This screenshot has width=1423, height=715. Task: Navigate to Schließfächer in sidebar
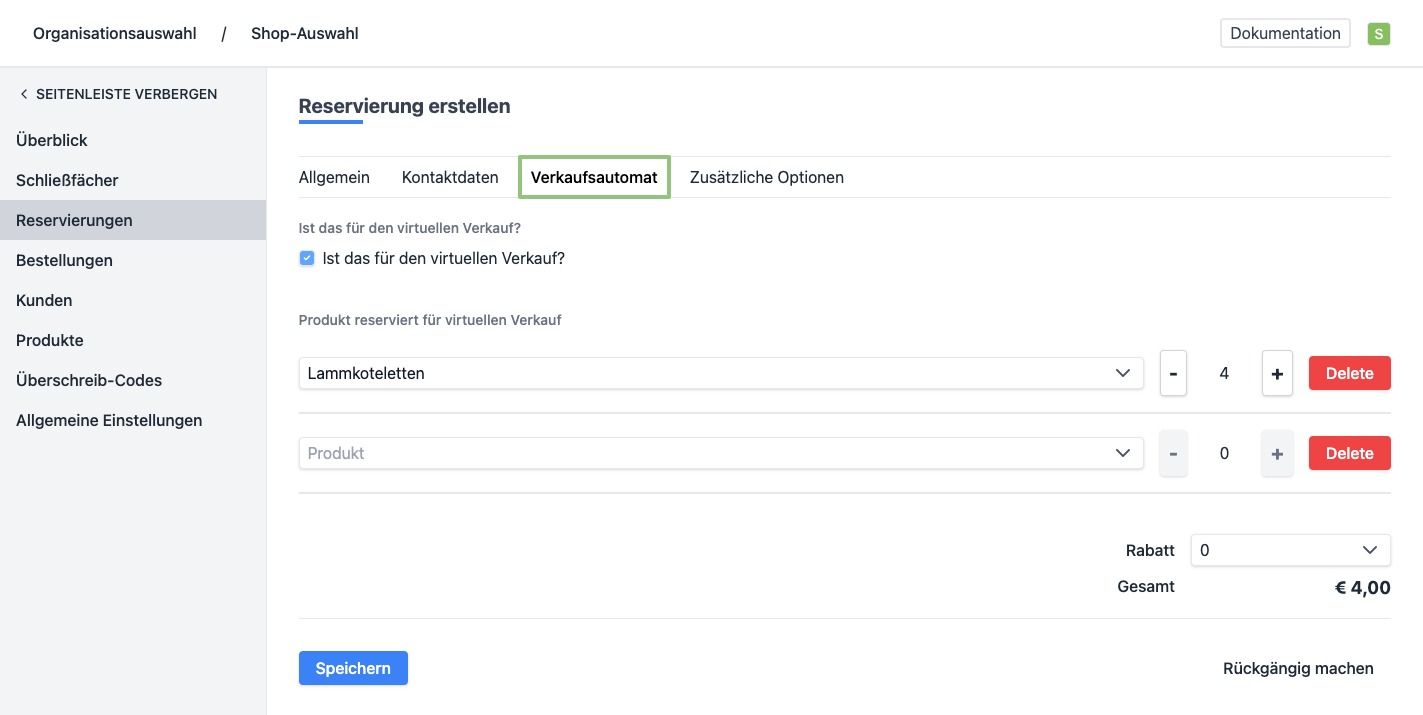click(x=67, y=180)
